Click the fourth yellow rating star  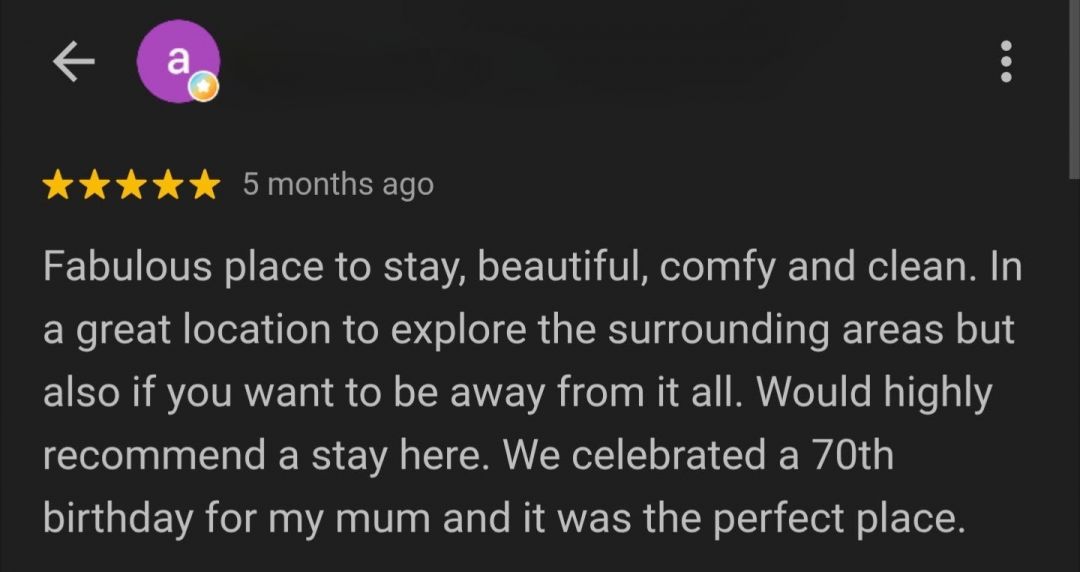pyautogui.click(x=167, y=185)
